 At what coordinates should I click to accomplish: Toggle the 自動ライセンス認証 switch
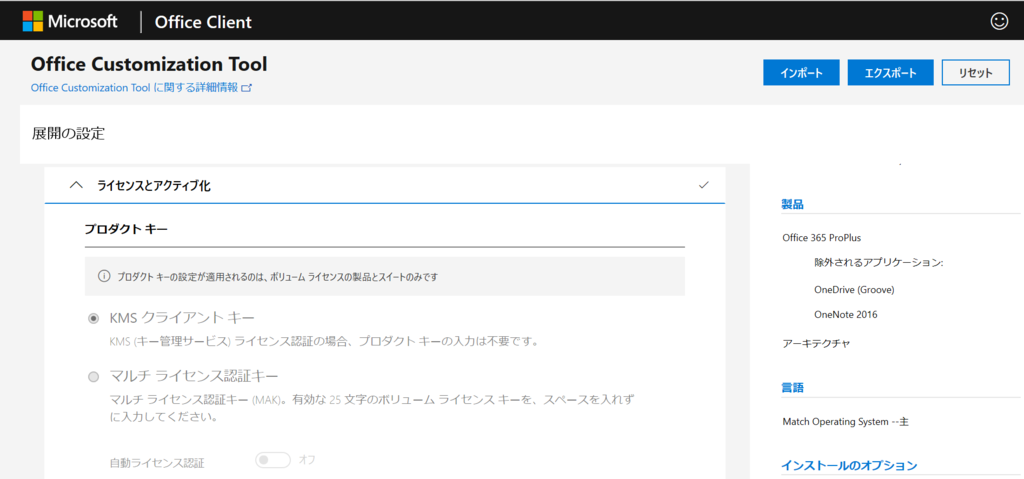(x=272, y=461)
